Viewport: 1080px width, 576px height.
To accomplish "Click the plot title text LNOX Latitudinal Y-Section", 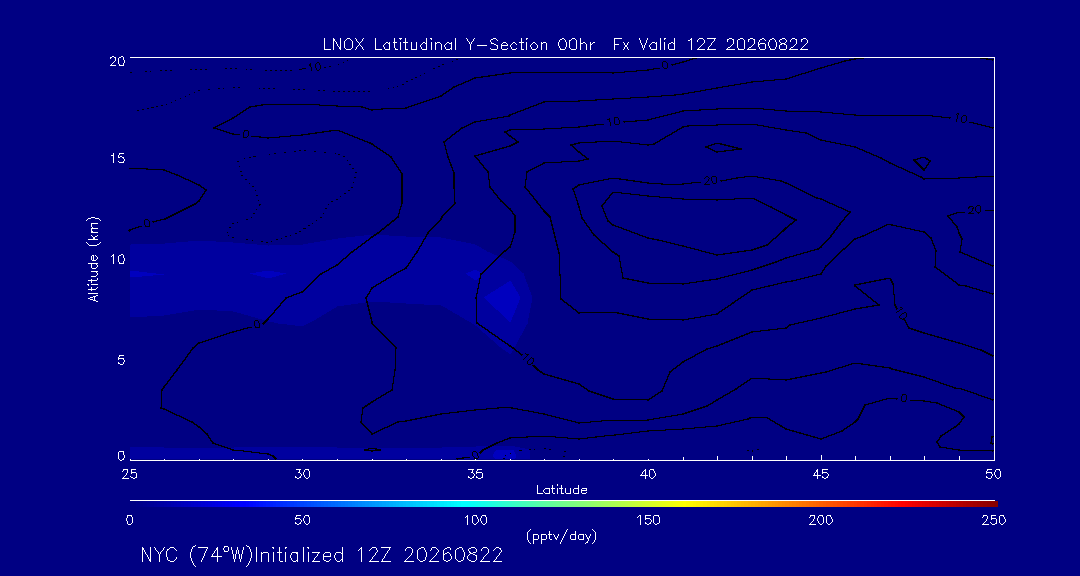I will pyautogui.click(x=436, y=45).
